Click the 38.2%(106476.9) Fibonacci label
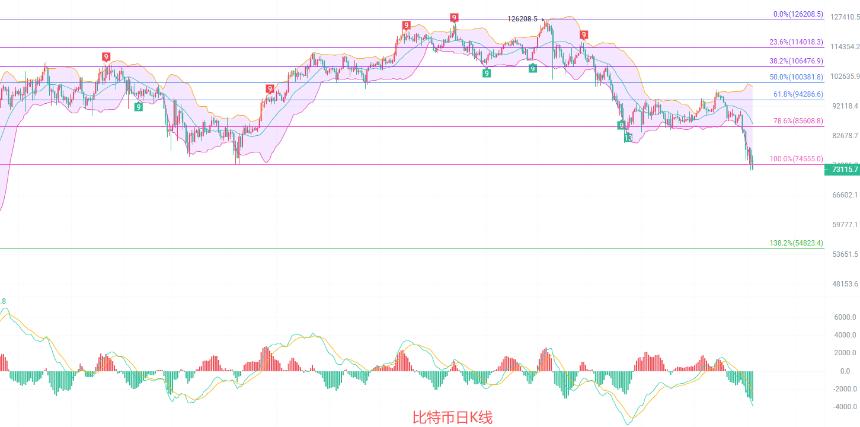860x427 pixels. [796, 61]
